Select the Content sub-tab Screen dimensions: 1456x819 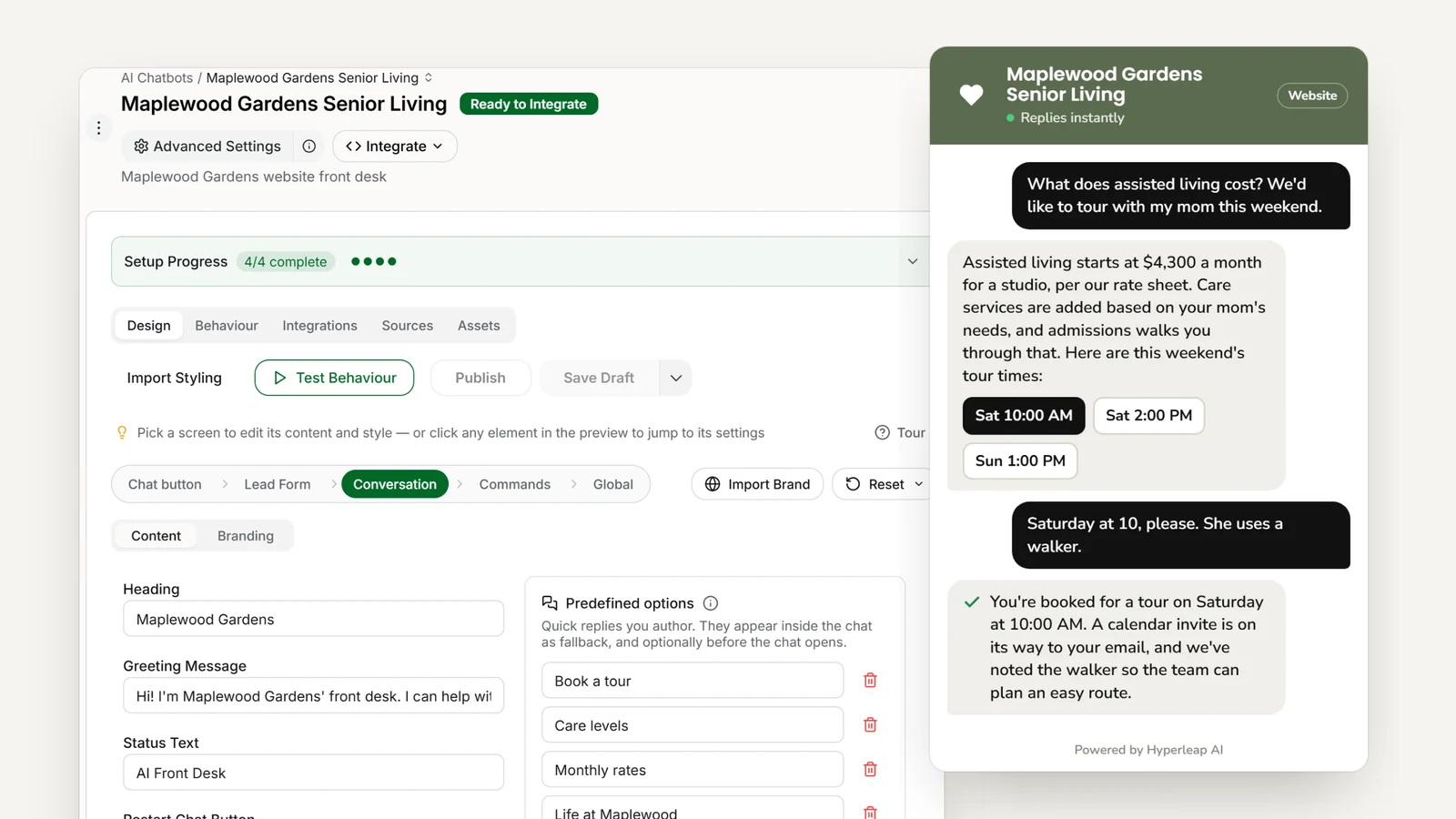pyautogui.click(x=156, y=536)
